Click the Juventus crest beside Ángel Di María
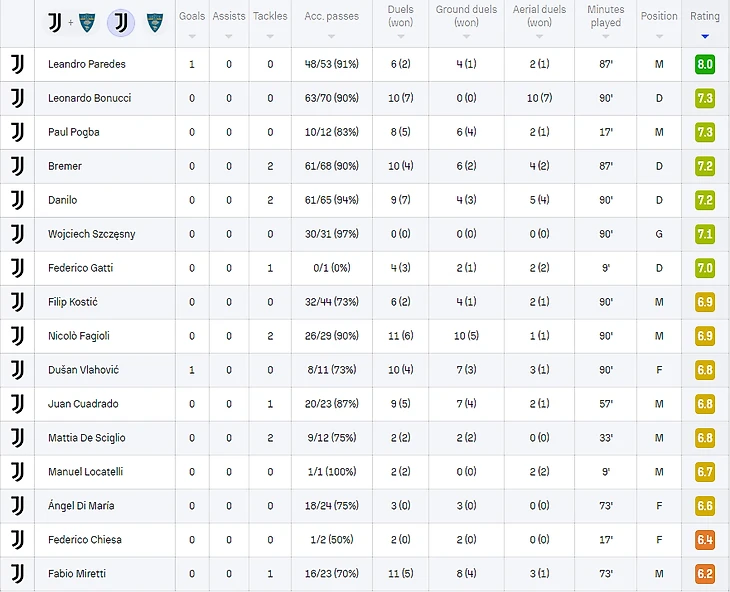The width and height of the screenshot is (730, 592). pos(17,506)
